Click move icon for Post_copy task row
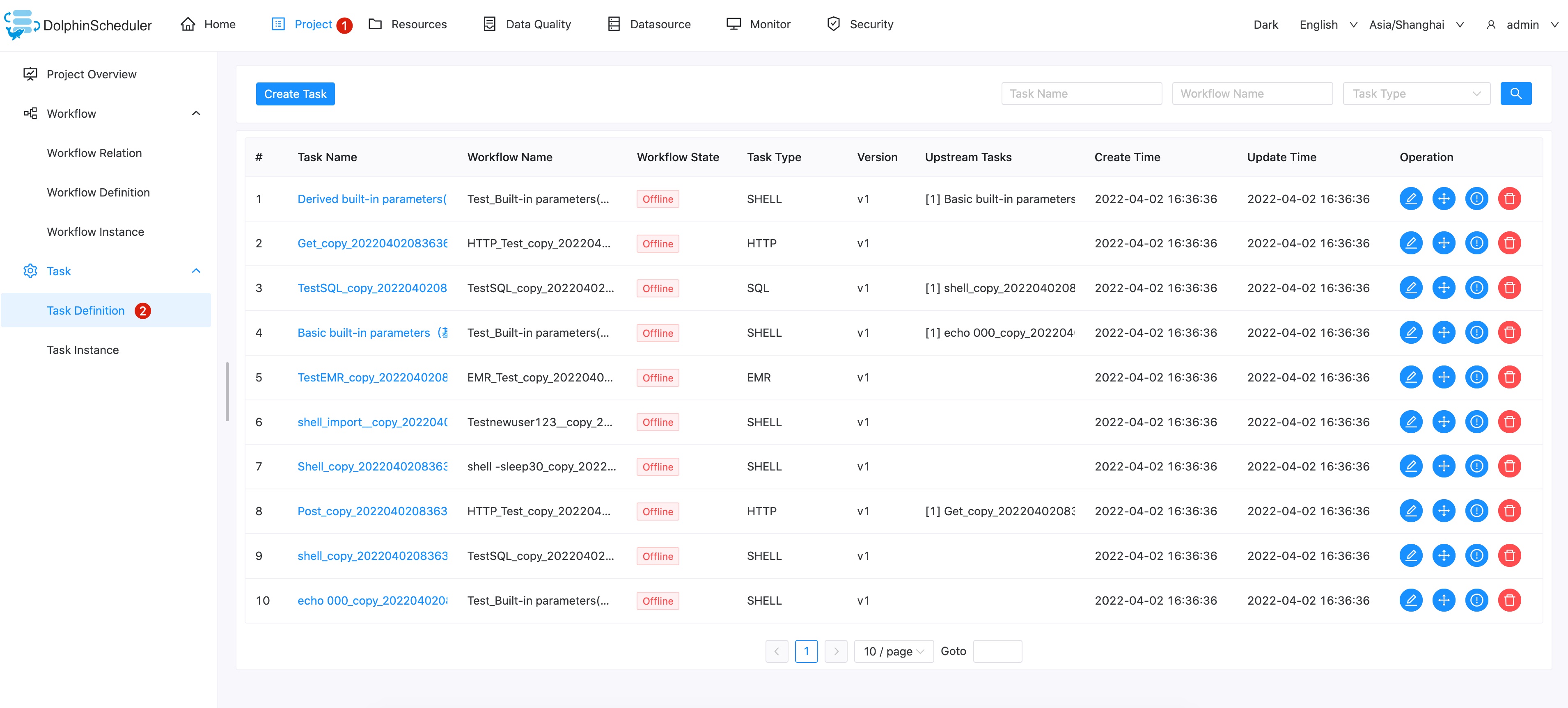Screen dimensions: 1568x708 click(x=1443, y=511)
